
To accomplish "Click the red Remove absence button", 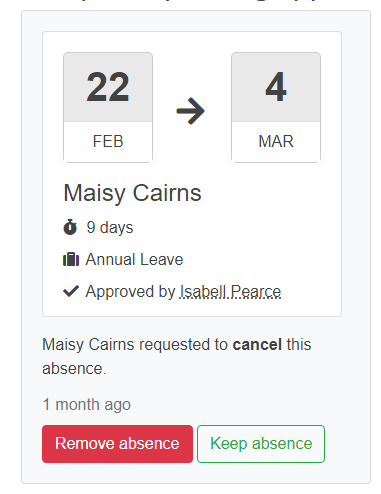I will point(117,444).
